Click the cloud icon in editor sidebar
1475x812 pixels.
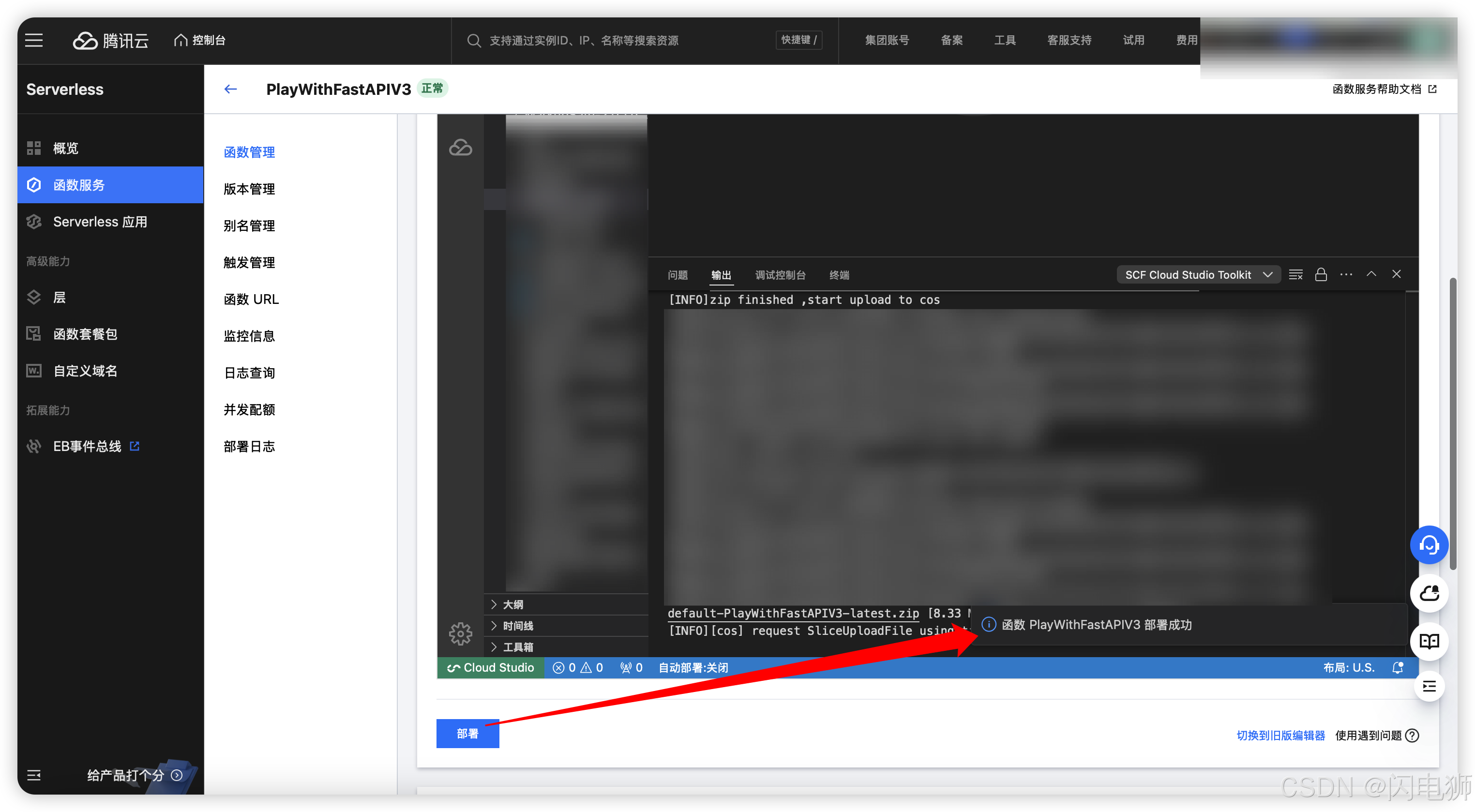point(460,148)
